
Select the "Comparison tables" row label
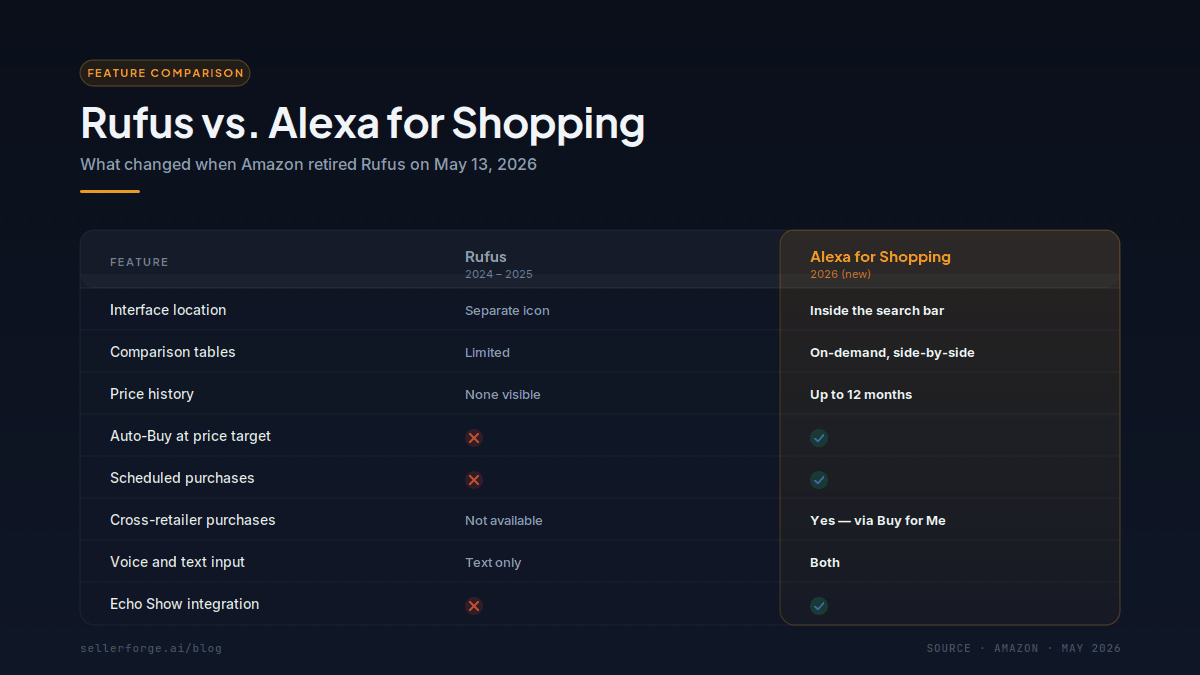point(173,352)
